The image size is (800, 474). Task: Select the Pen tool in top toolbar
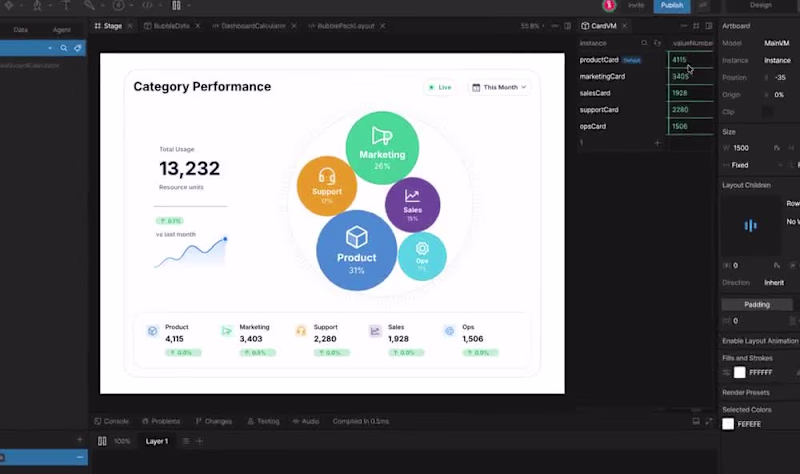[37, 6]
